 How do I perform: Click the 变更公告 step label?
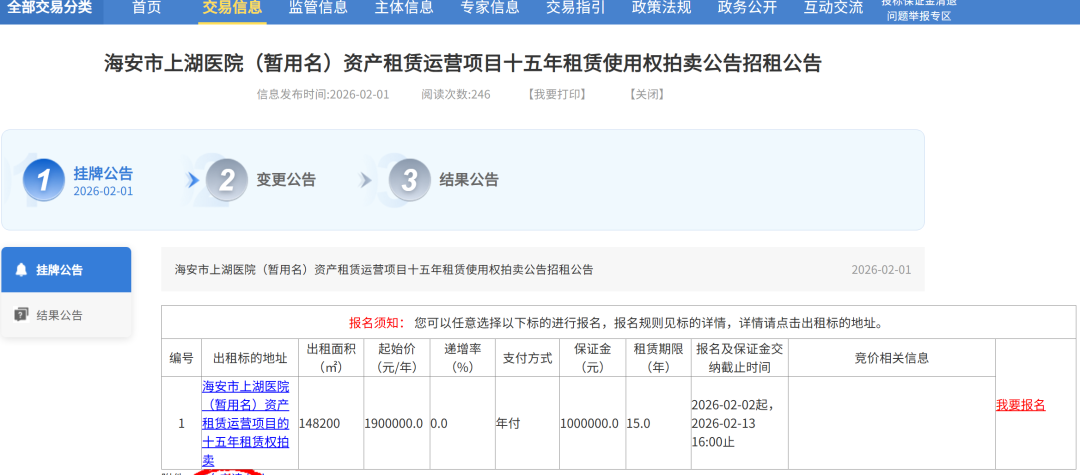(x=286, y=180)
